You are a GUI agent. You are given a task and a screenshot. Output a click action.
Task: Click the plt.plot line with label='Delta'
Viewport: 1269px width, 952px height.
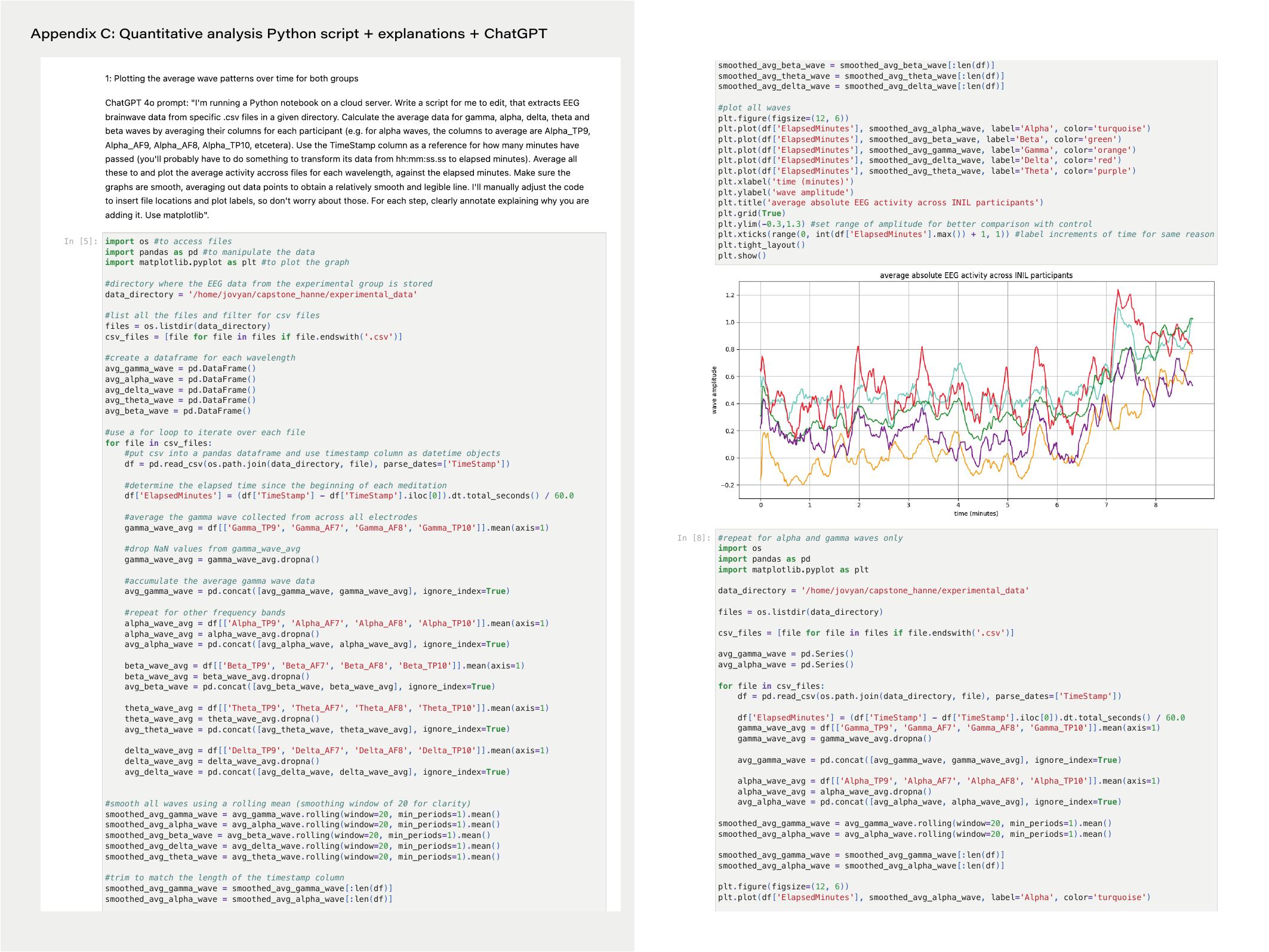tap(920, 160)
